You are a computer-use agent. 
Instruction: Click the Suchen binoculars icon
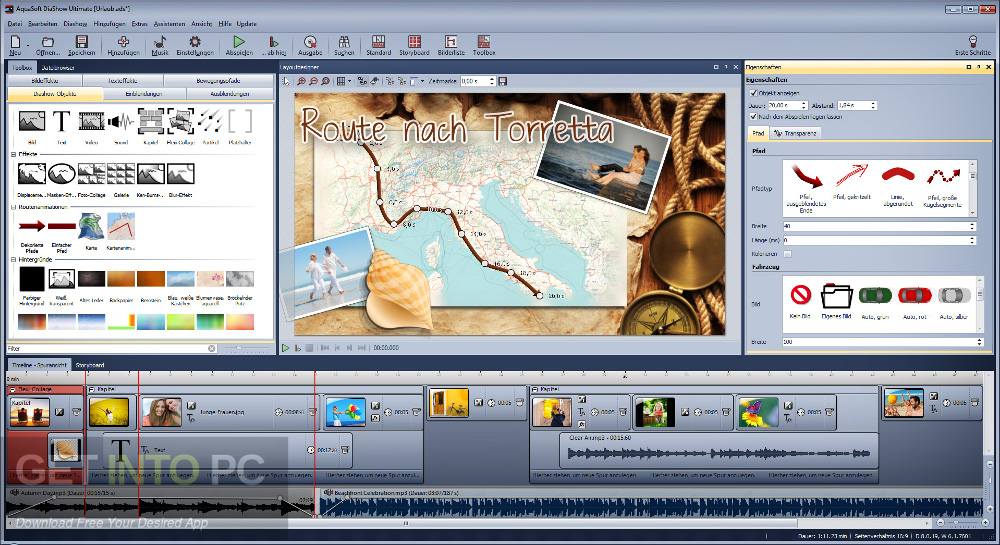point(344,42)
